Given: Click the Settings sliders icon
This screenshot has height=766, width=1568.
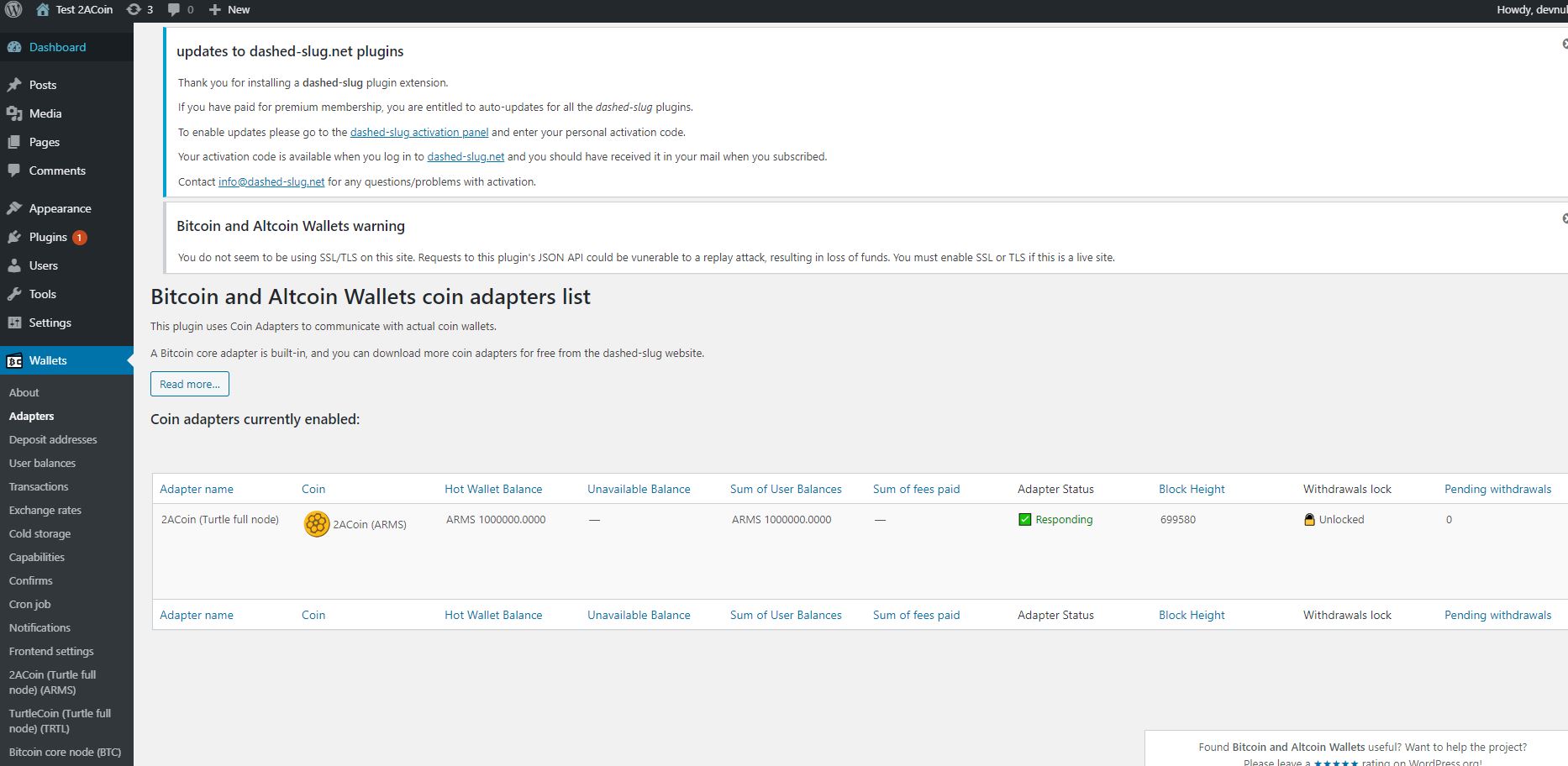Looking at the screenshot, I should 14,323.
